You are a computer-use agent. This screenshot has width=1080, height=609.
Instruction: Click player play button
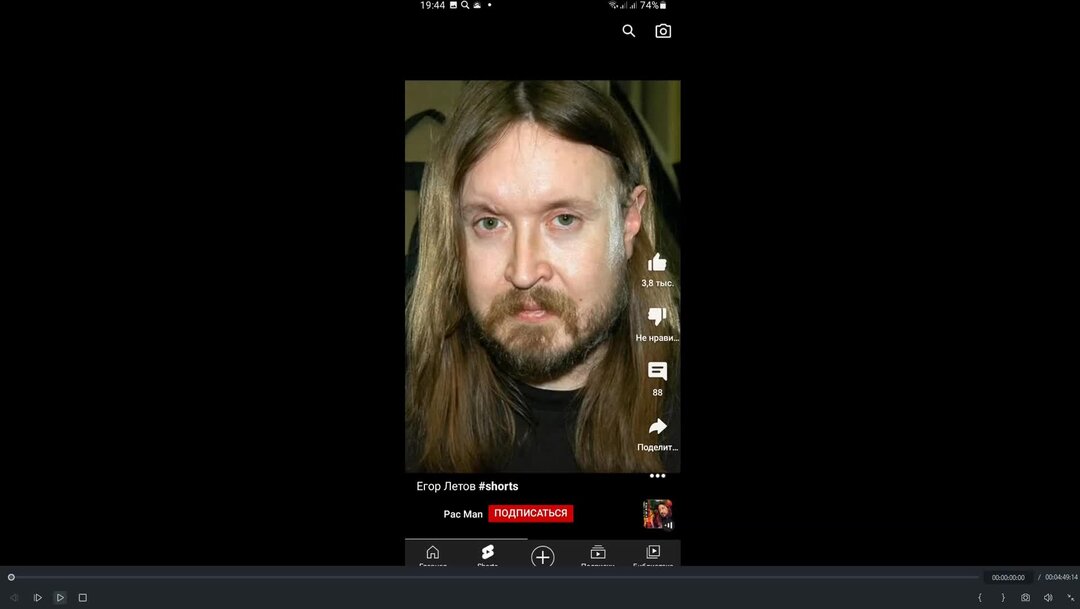click(60, 597)
